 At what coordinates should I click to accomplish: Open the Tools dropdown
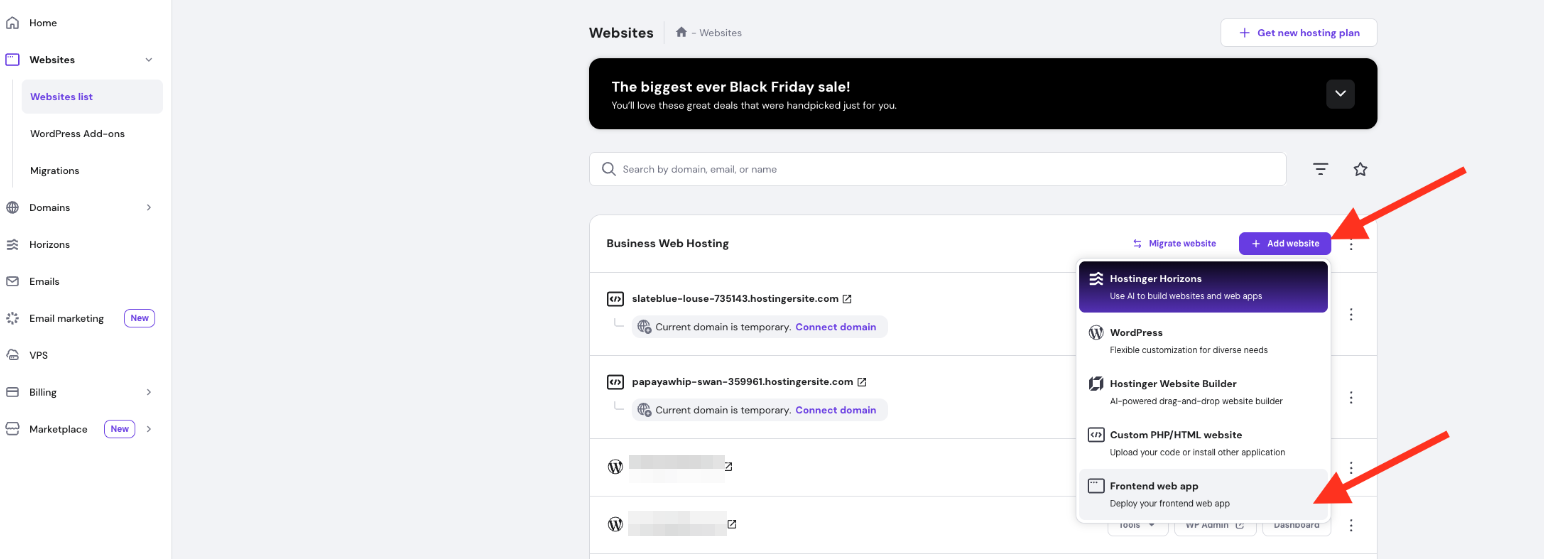click(1137, 525)
